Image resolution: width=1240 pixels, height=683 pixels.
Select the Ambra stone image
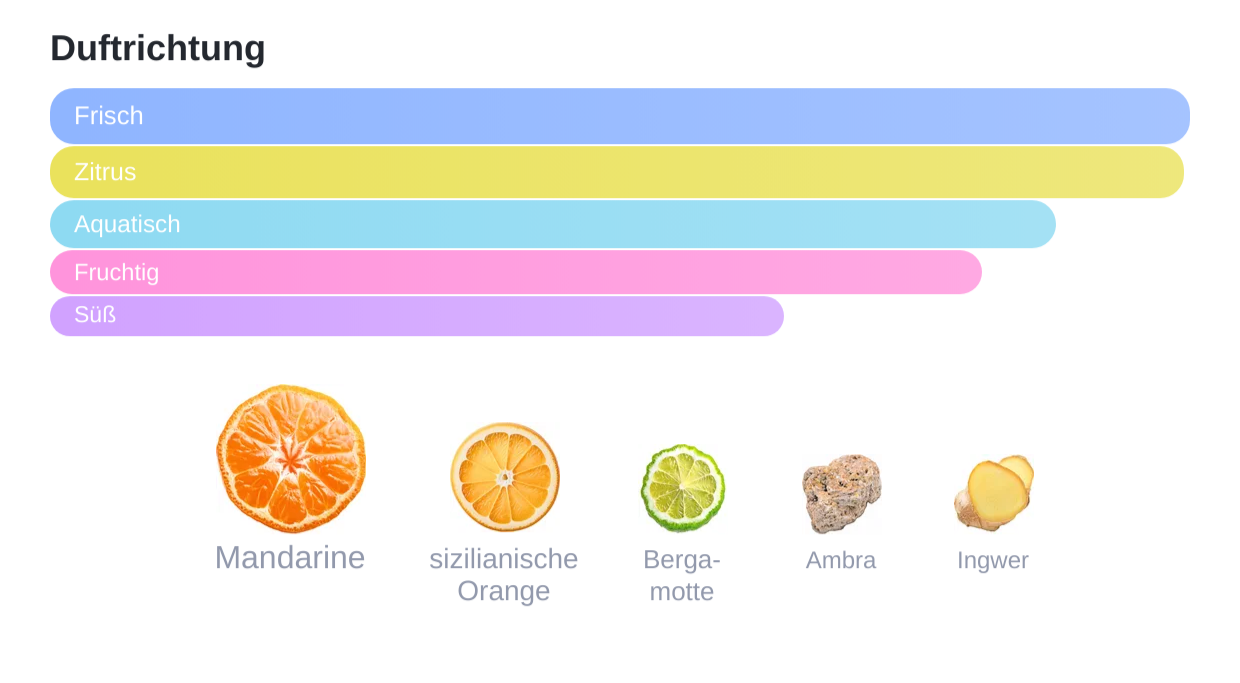pyautogui.click(x=842, y=494)
